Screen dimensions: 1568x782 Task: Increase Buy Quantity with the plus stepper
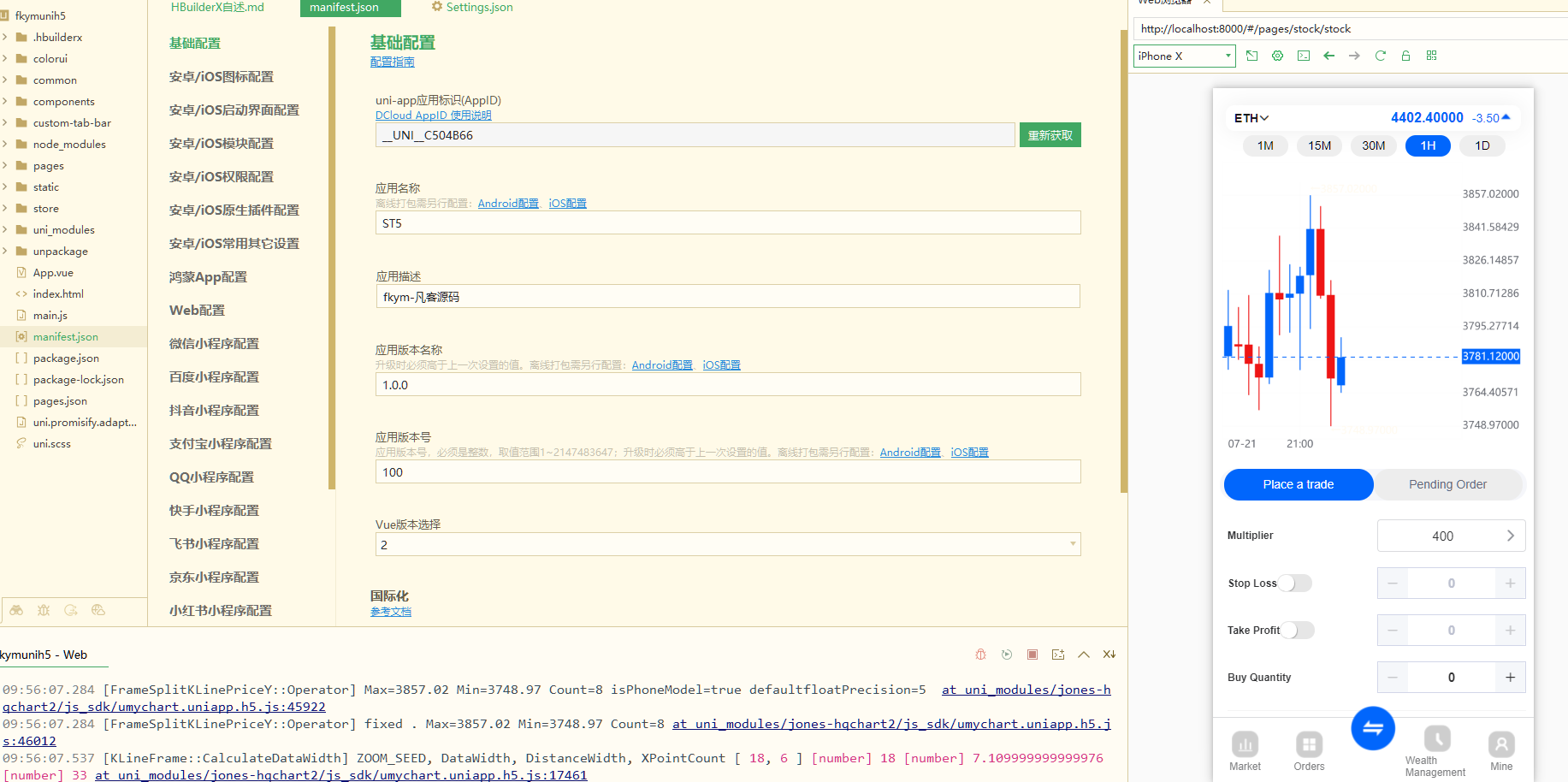(1510, 677)
